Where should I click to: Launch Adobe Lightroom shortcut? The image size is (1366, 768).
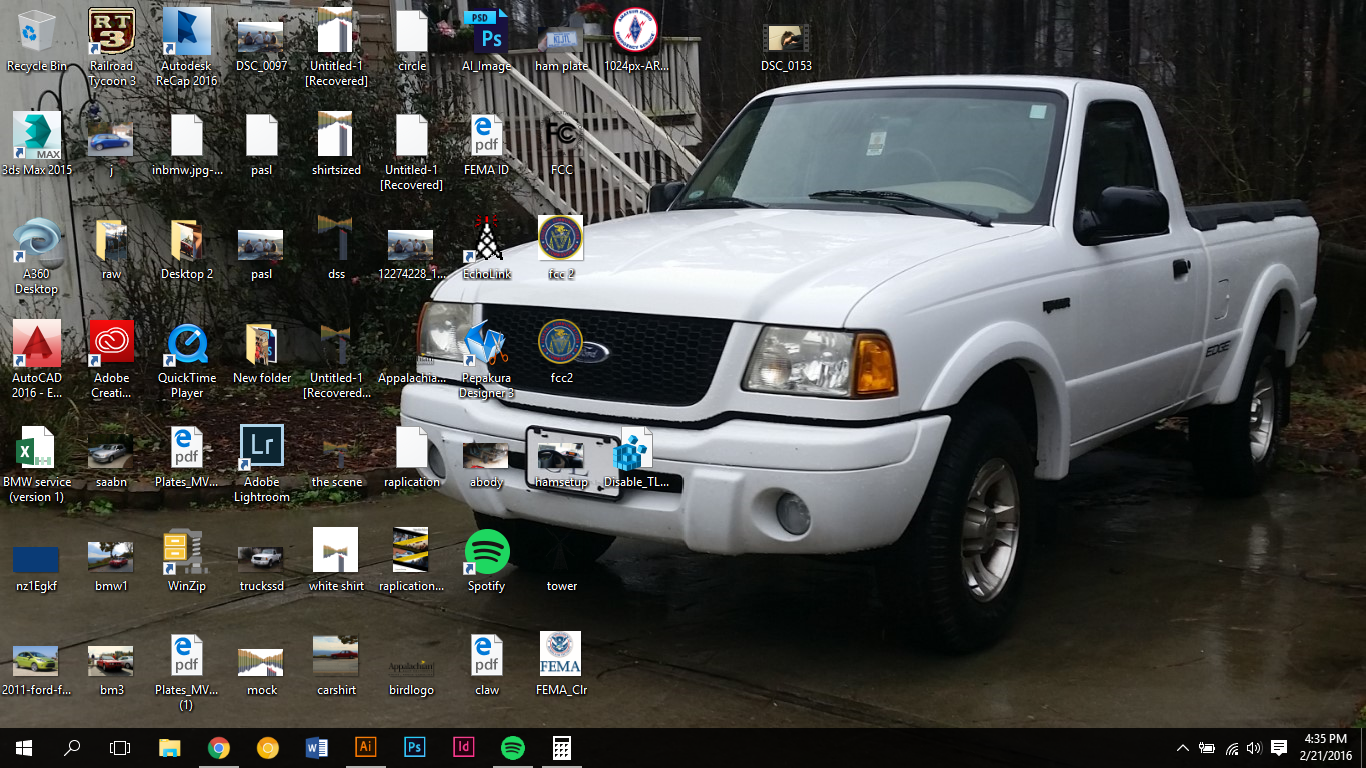click(x=262, y=465)
